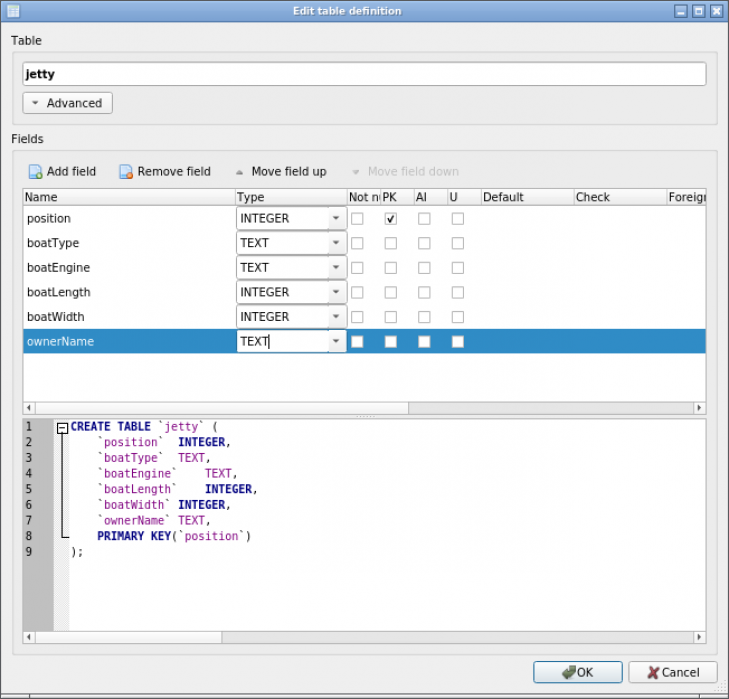Click in ownerName type field showing TEXT
Screen dimensions: 729x699
point(283,342)
